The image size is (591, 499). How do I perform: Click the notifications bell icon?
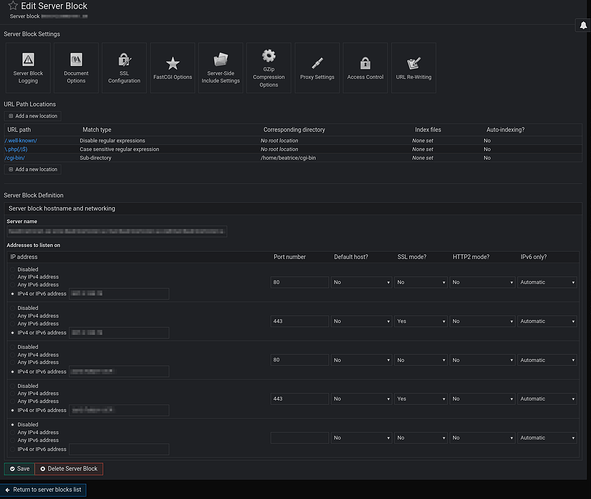tap(583, 25)
